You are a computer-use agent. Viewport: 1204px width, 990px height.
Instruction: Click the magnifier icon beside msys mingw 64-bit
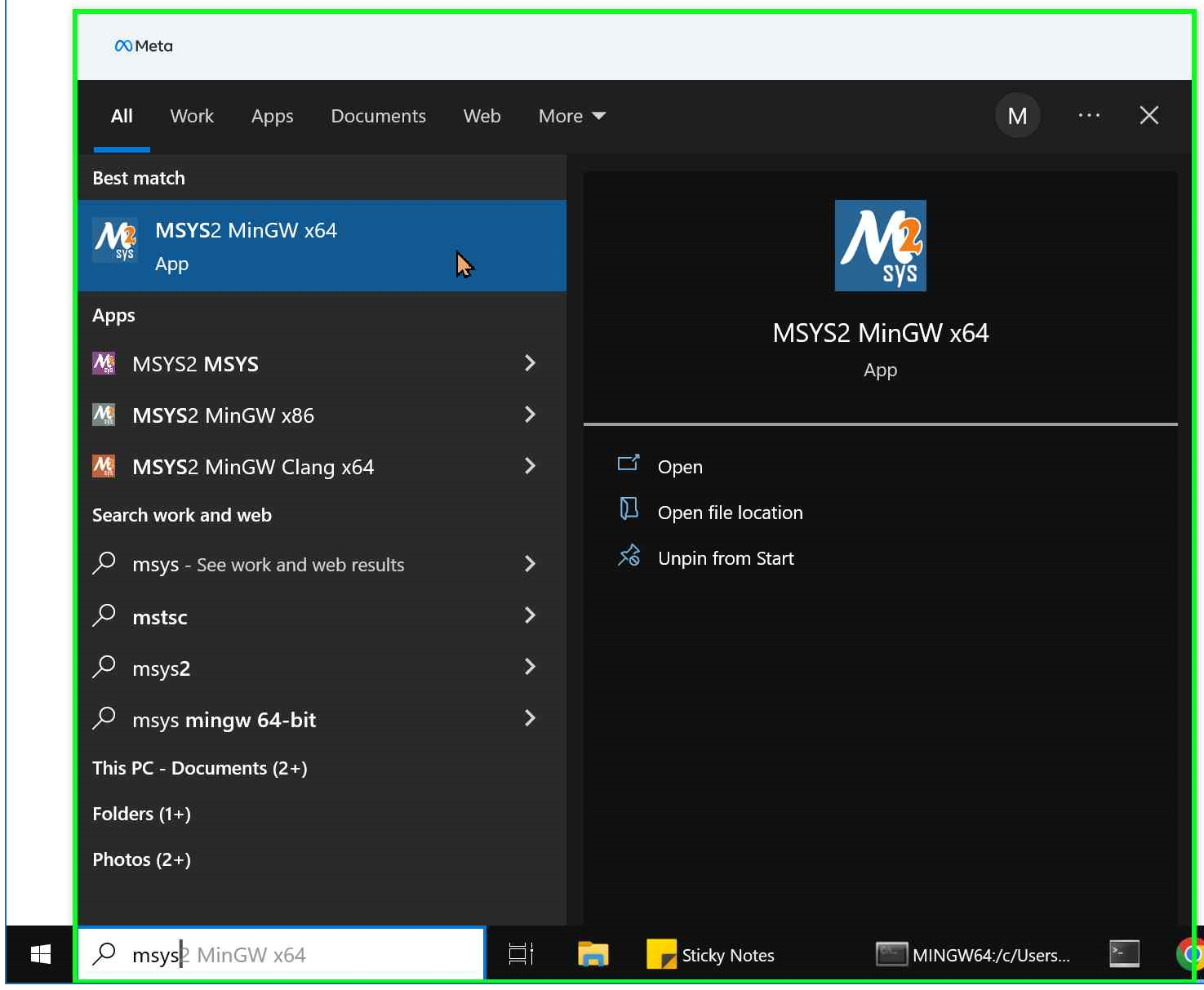(104, 718)
